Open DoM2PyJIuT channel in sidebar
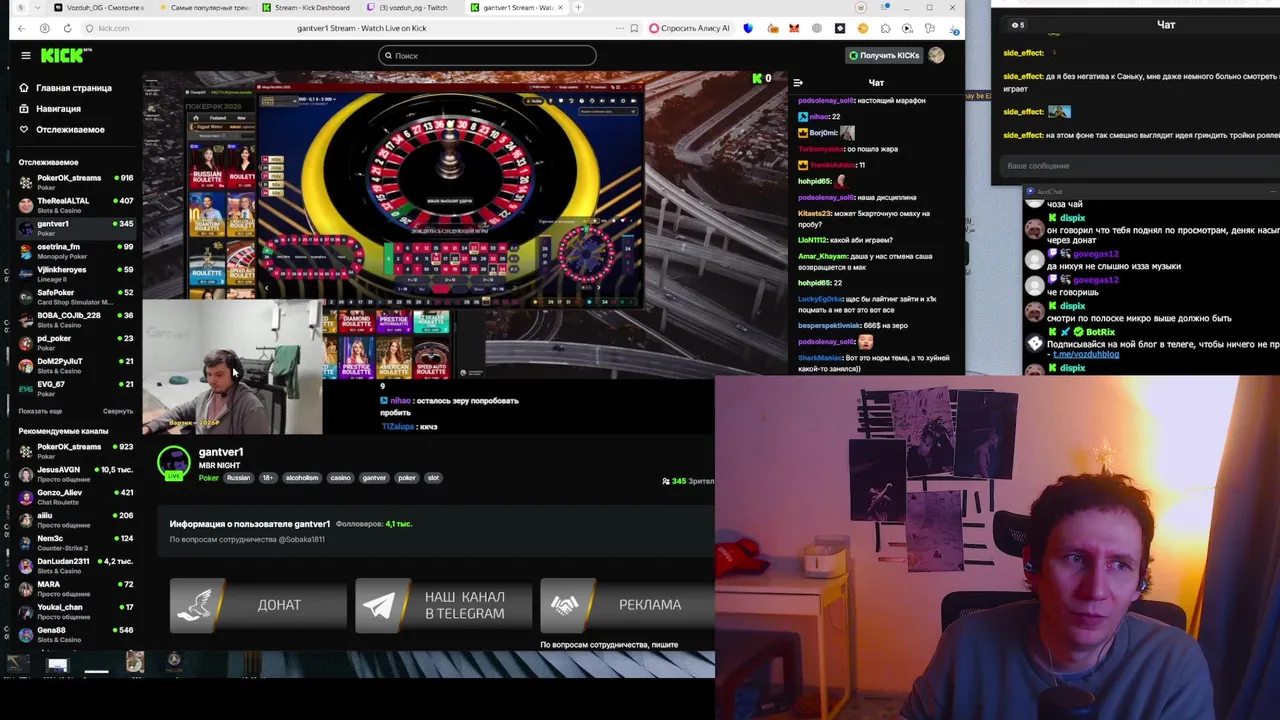This screenshot has height=720, width=1280. [76, 366]
